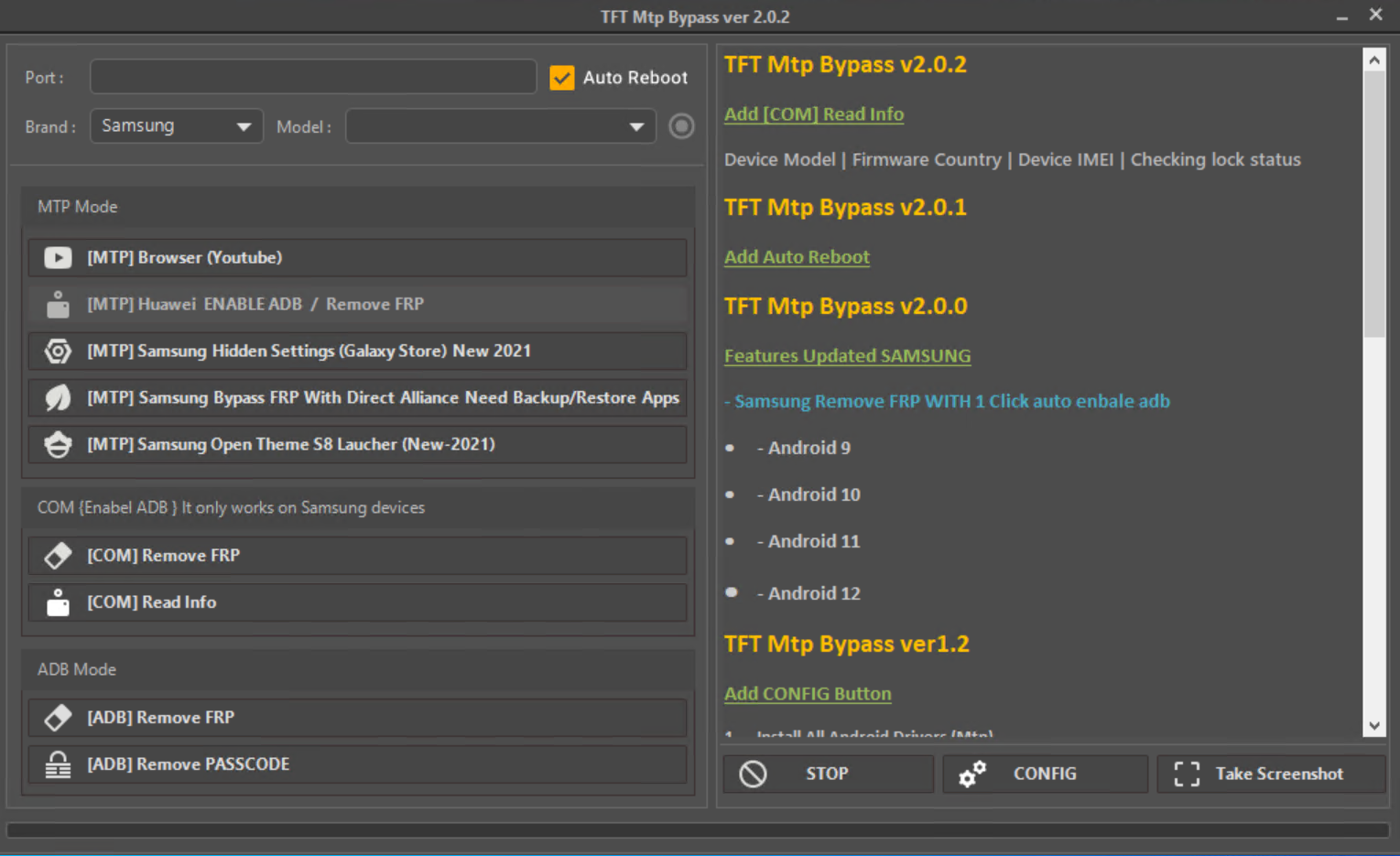1400x856 pixels.
Task: Click the S8 Launcher theme icon
Action: (x=58, y=444)
